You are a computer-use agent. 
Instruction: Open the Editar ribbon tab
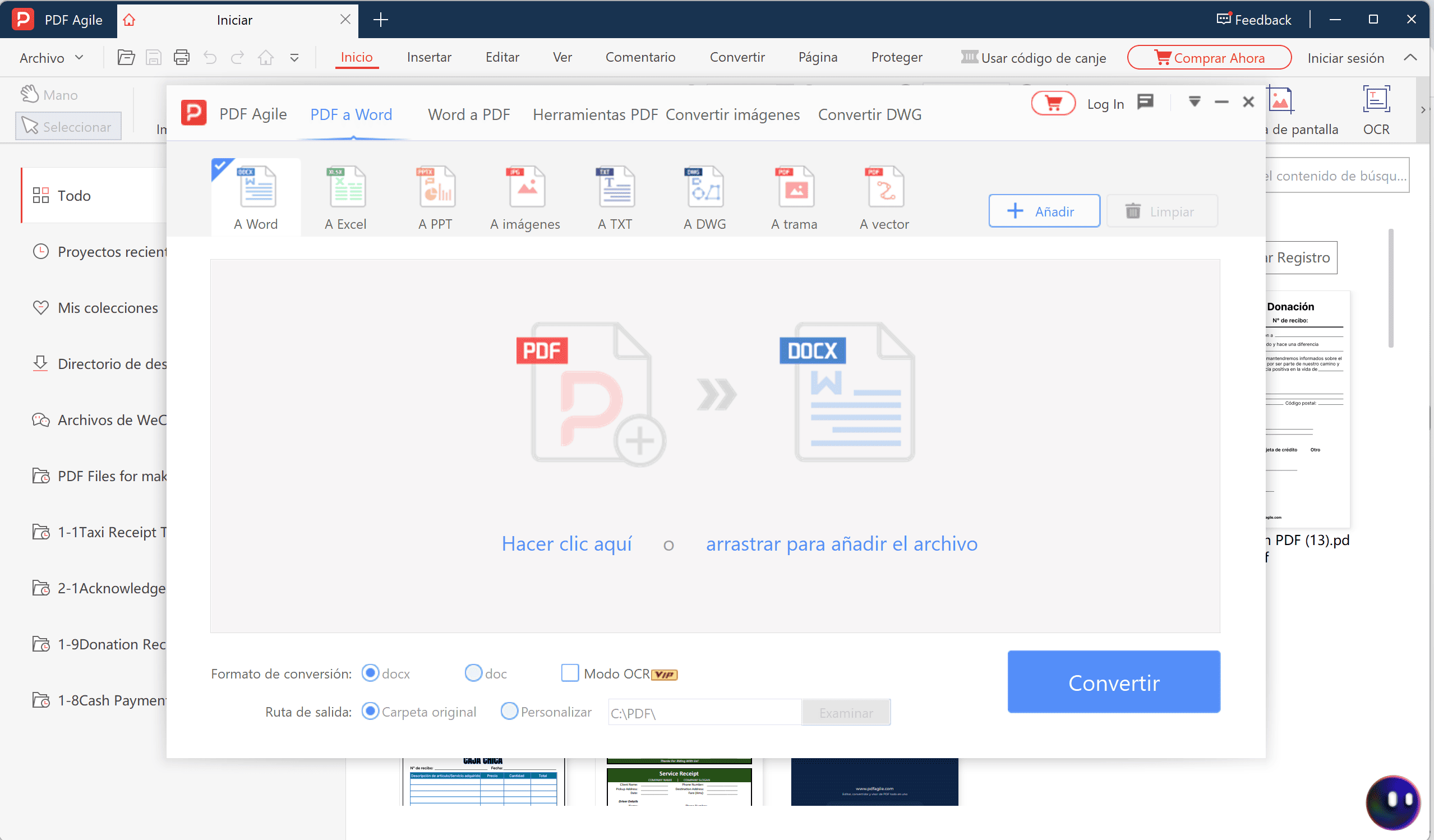coord(502,58)
